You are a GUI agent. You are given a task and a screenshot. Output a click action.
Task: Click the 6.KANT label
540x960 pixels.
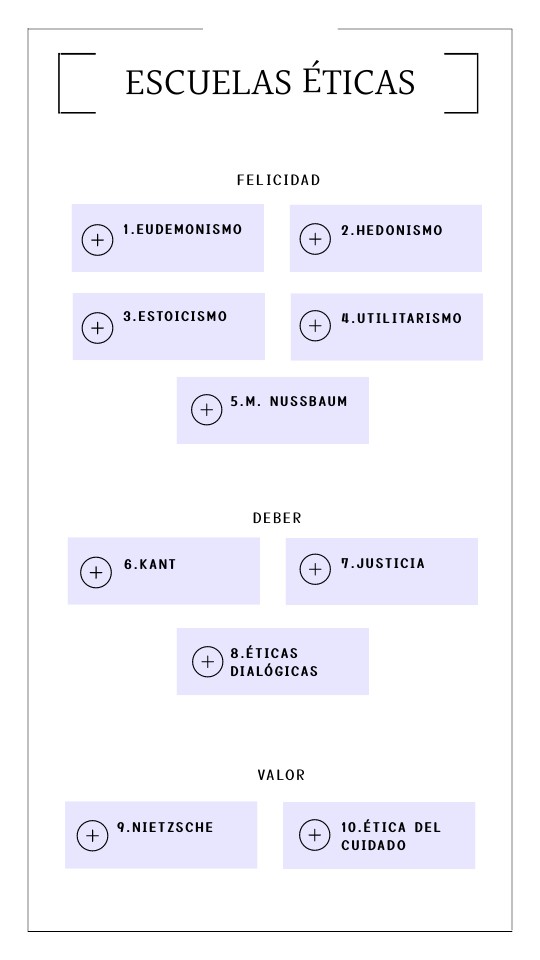tap(150, 564)
